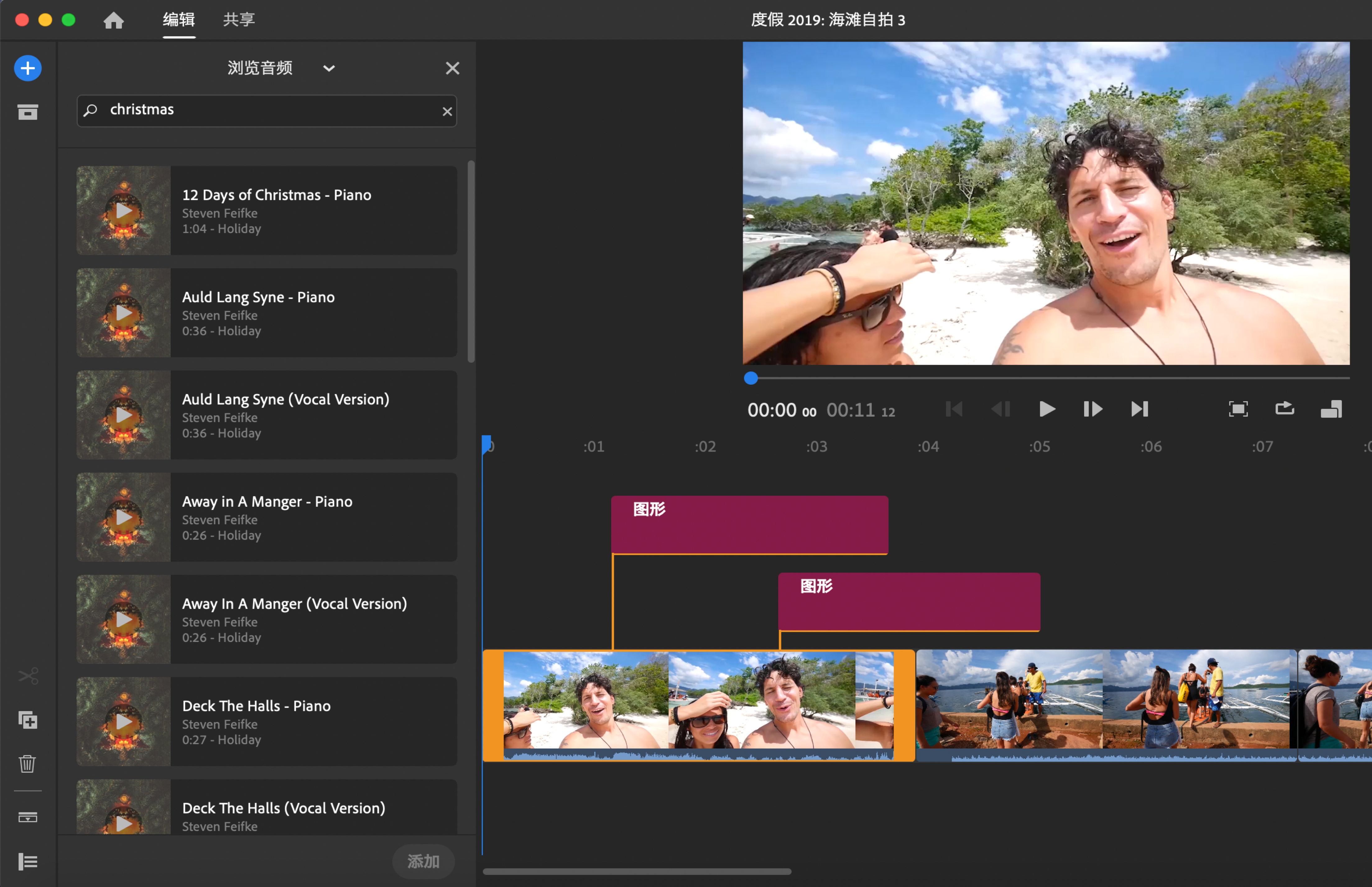The image size is (1372, 887).
Task: Click the preview playhead scrubber handle
Action: (751, 378)
